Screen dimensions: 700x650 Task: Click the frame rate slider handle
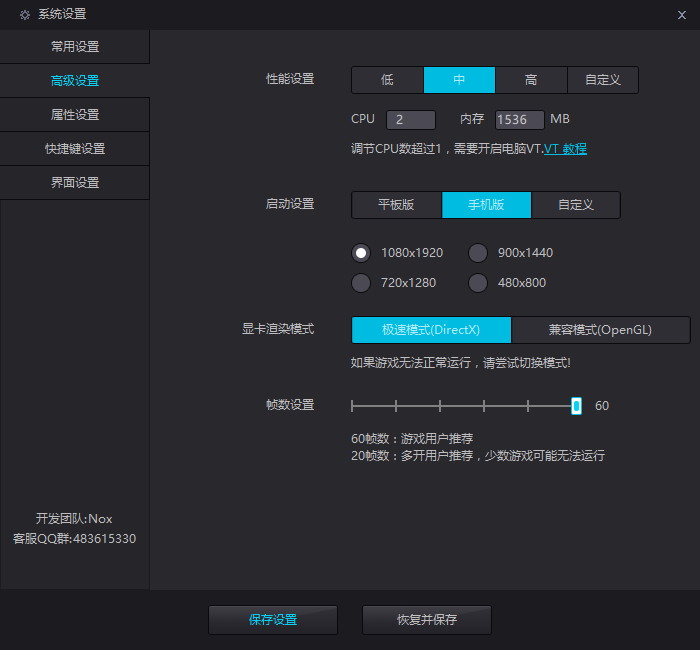576,406
